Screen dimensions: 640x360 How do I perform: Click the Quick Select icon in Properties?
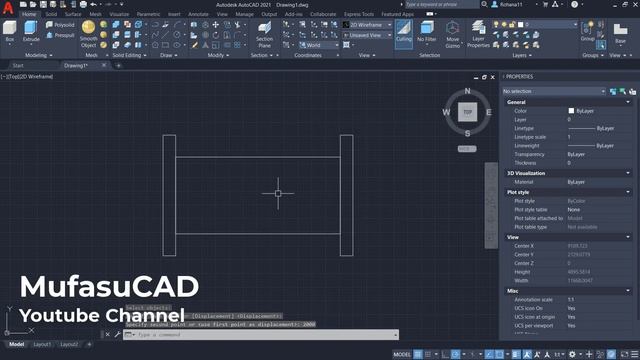632,91
